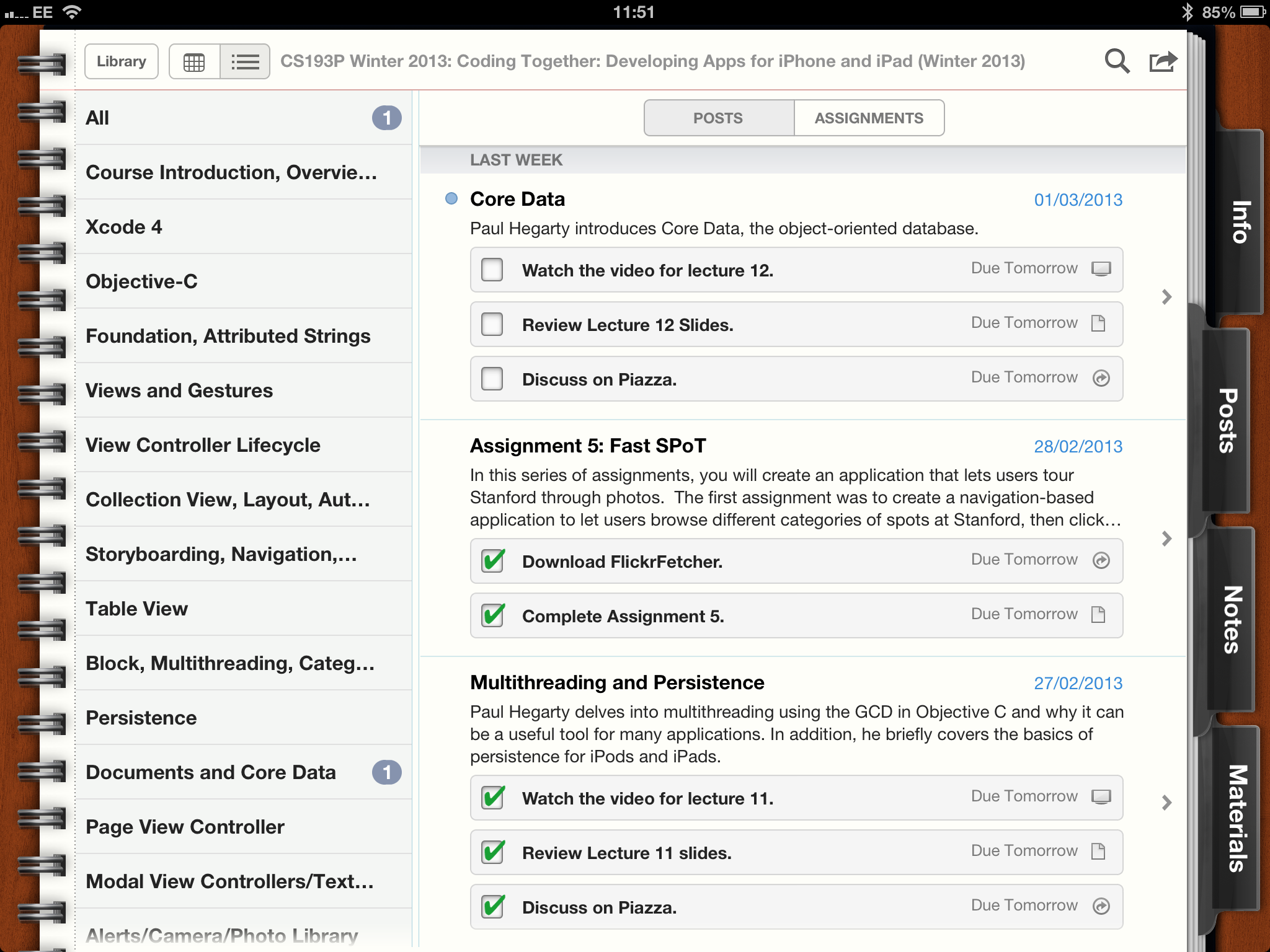Open document icon for Lecture 12 Slides

pos(1098,324)
